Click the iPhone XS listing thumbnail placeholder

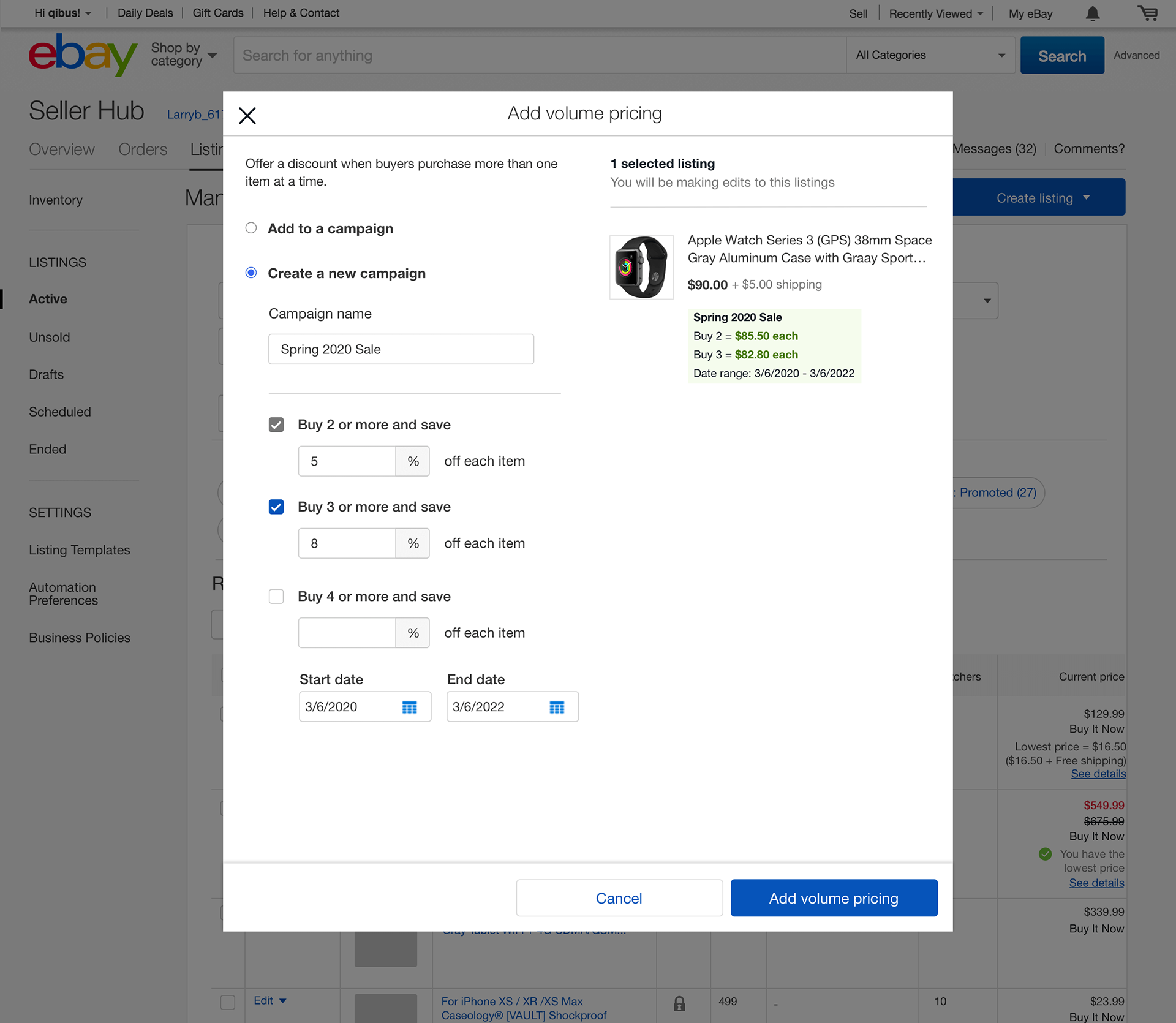[386, 1008]
